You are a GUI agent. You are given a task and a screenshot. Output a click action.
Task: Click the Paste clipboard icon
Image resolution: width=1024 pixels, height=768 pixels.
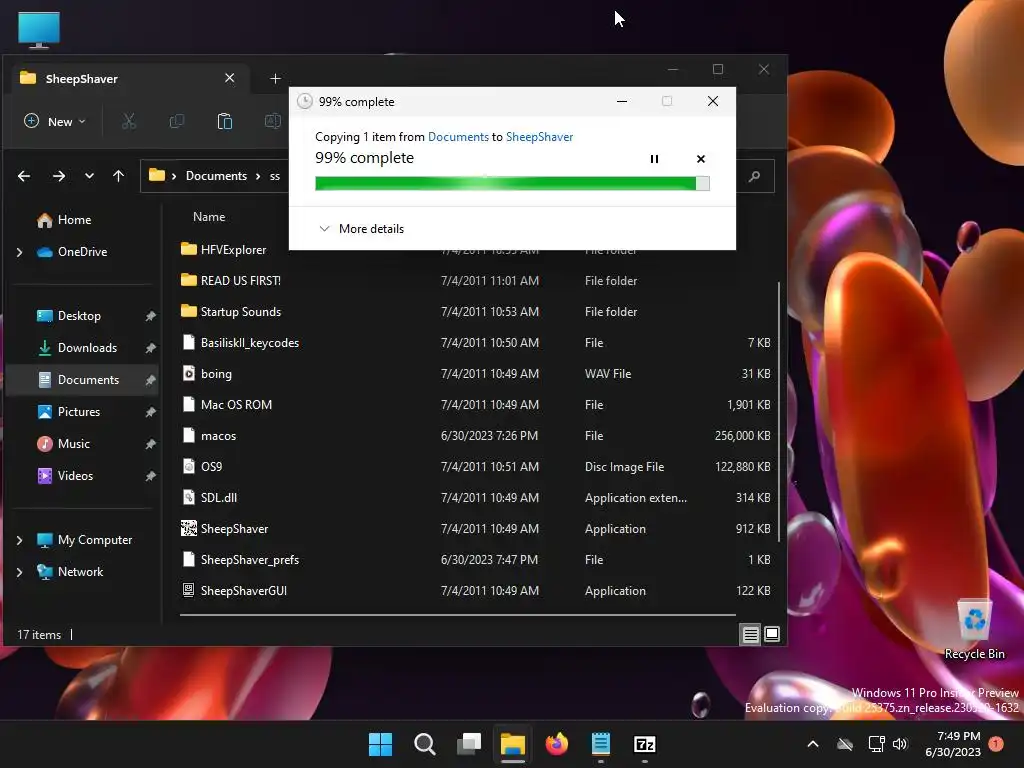[225, 121]
